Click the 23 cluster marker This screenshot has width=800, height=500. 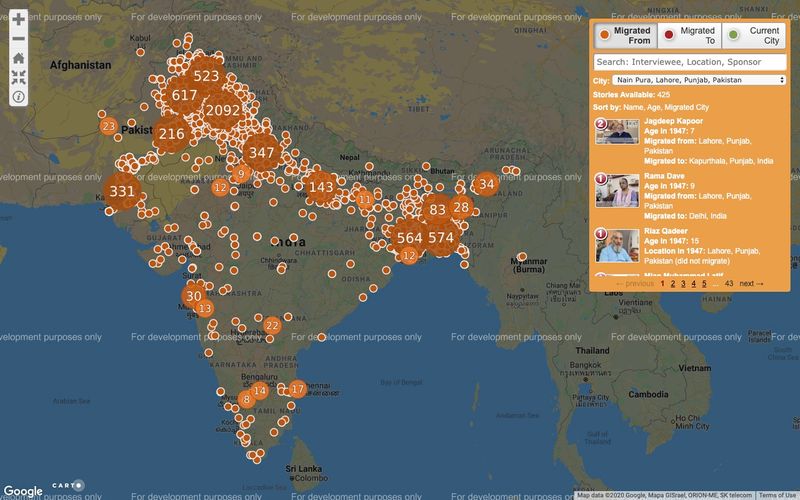point(108,126)
